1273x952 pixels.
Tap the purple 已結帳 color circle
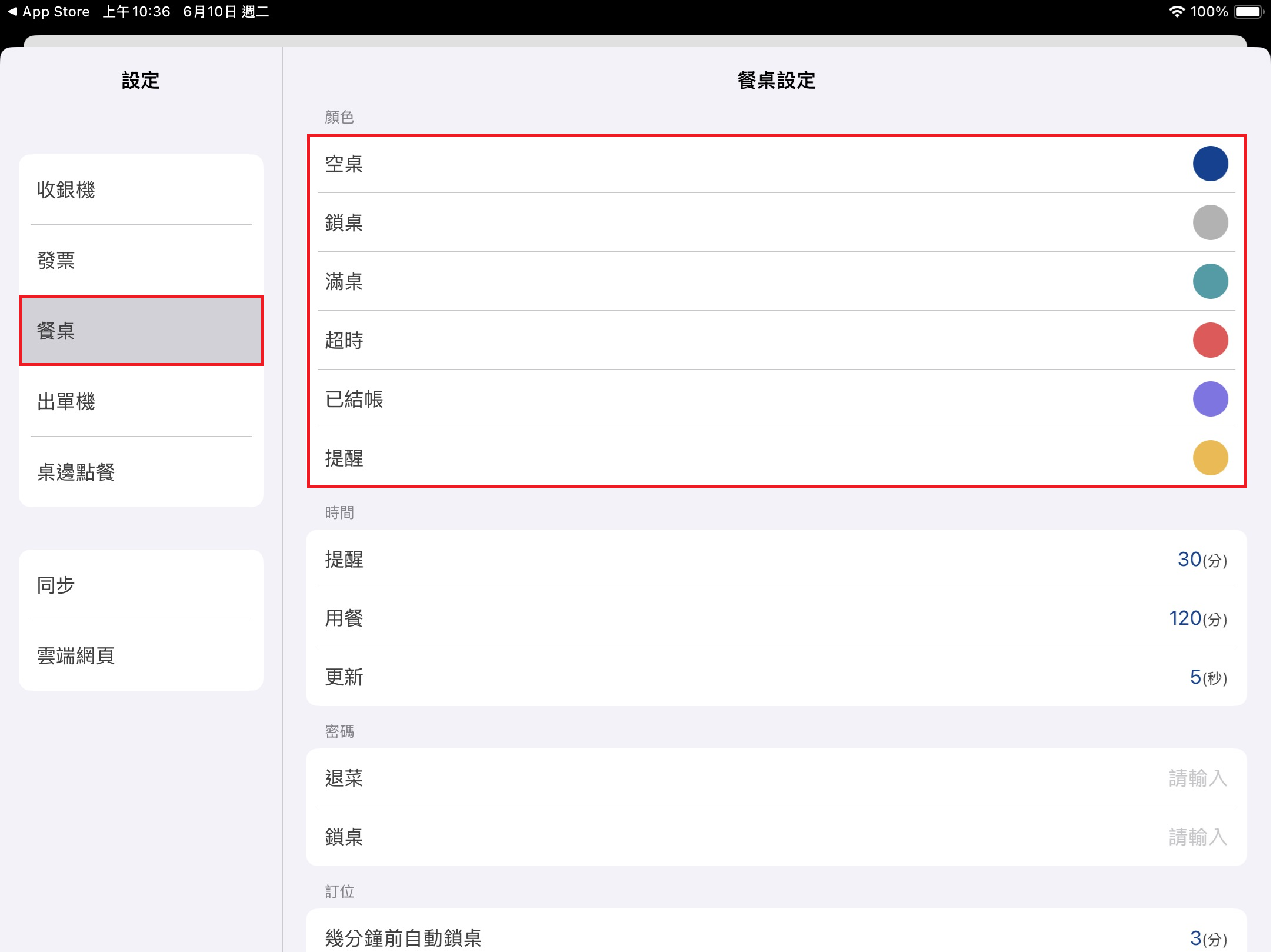coord(1209,399)
